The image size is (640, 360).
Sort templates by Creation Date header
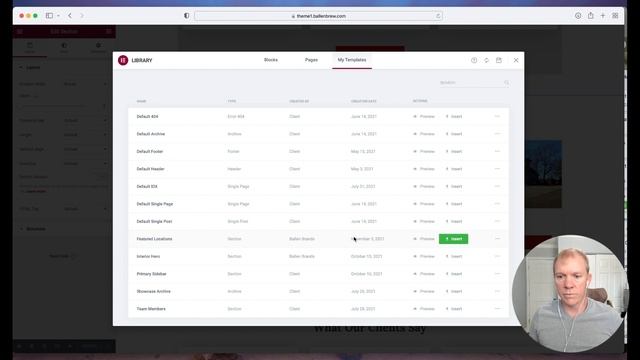click(363, 101)
